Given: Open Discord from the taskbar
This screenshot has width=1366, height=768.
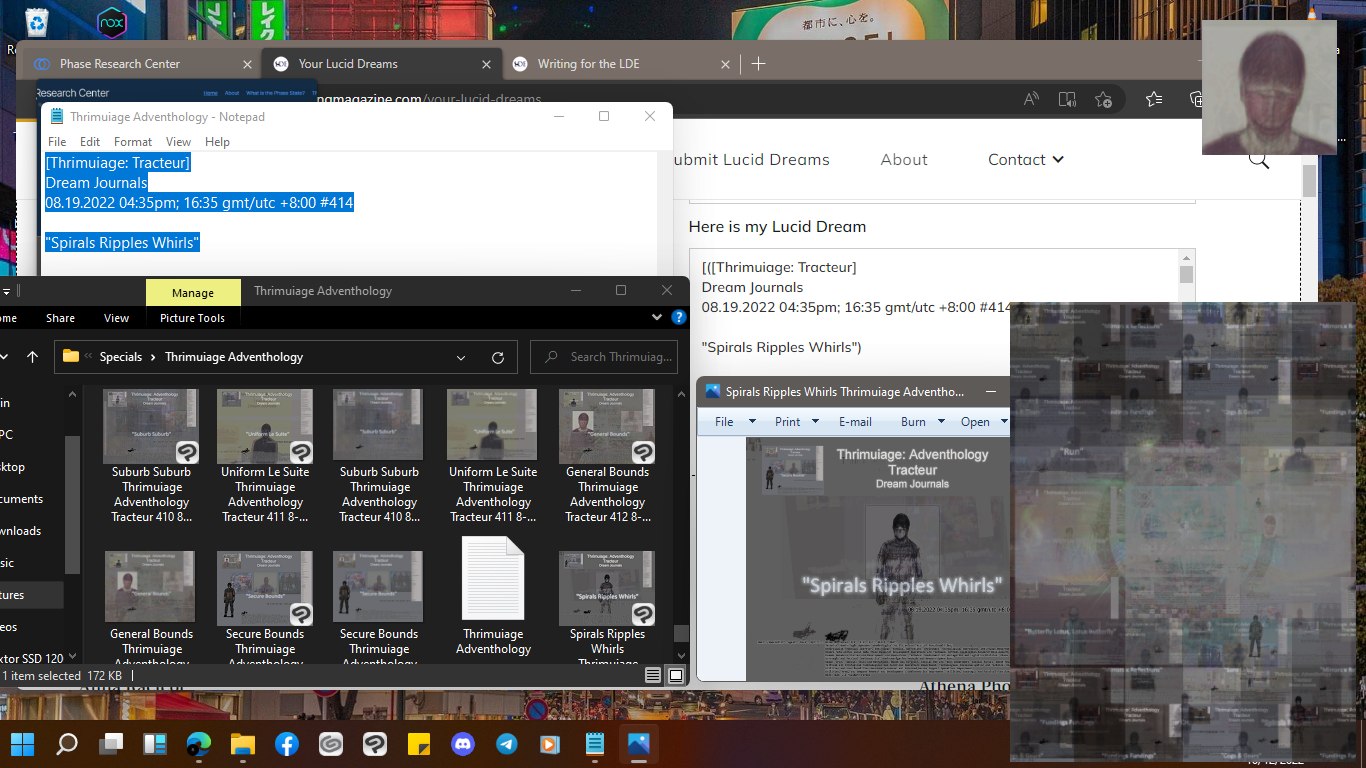Looking at the screenshot, I should click(x=463, y=744).
